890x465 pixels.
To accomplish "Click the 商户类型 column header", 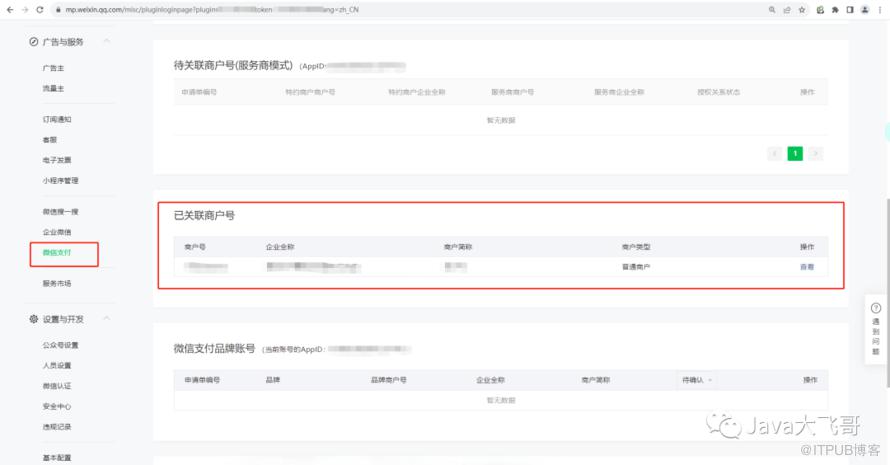I will pos(636,247).
